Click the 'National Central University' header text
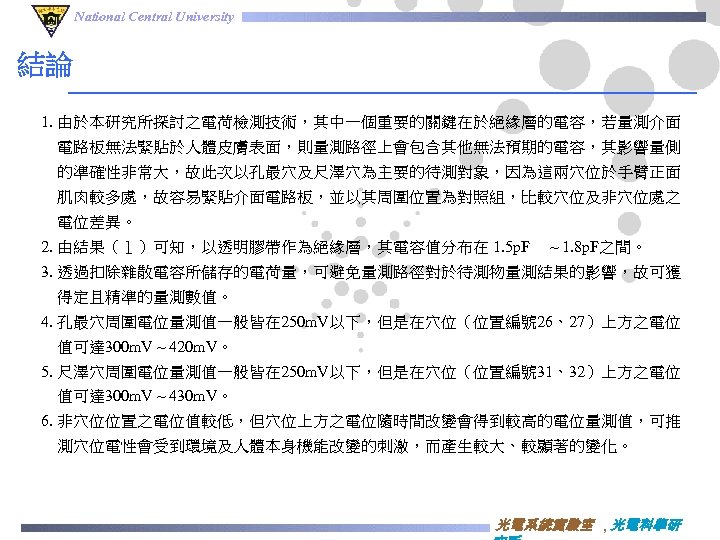This screenshot has height=540, width=720. tap(154, 17)
